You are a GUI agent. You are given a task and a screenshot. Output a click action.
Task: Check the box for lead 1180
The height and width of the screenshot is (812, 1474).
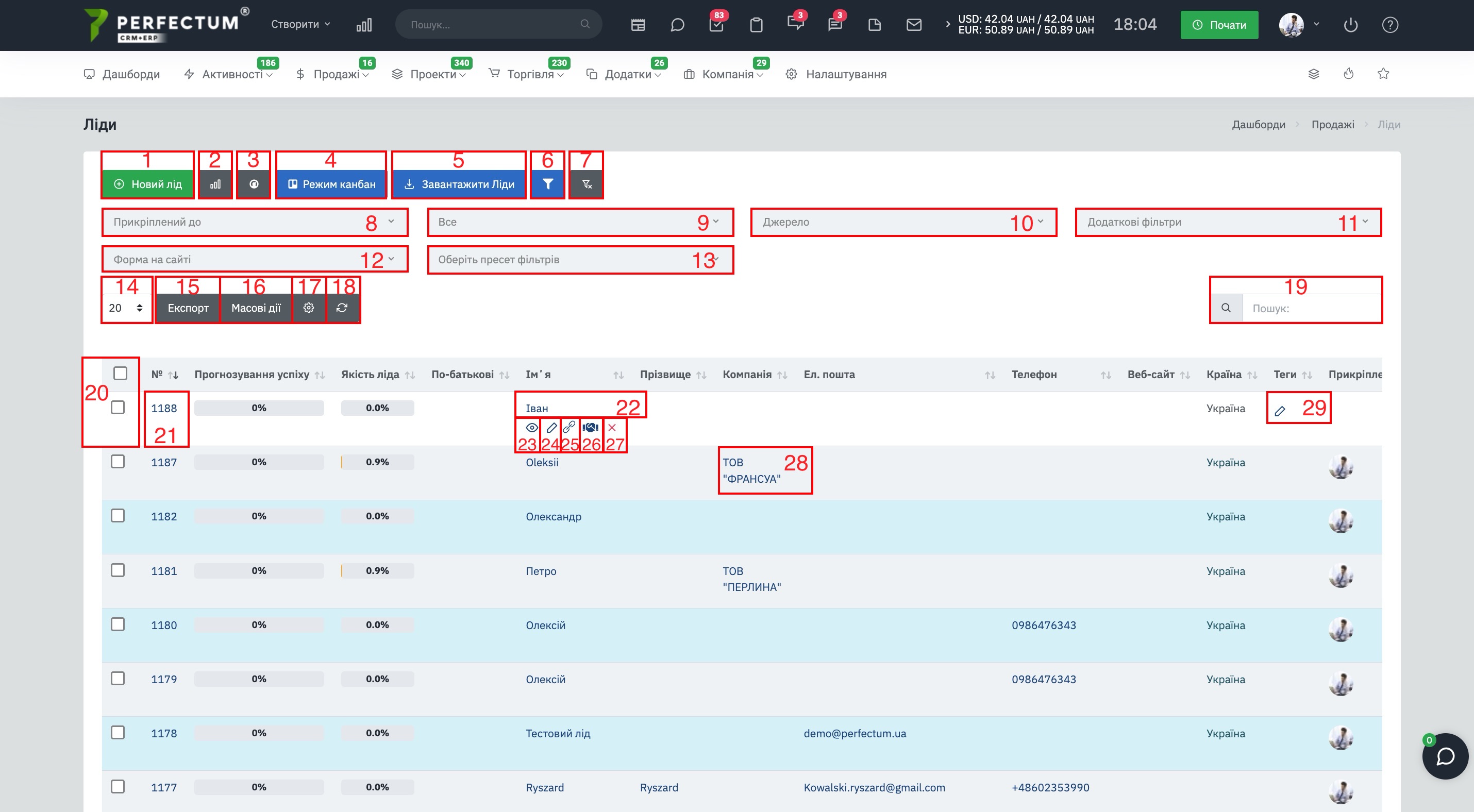point(118,624)
